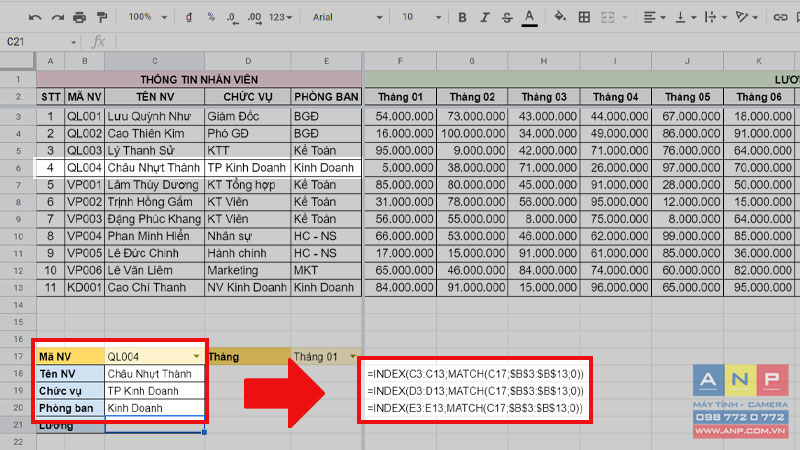The height and width of the screenshot is (450, 800).
Task: Click the Undo icon
Action: pyautogui.click(x=35, y=17)
